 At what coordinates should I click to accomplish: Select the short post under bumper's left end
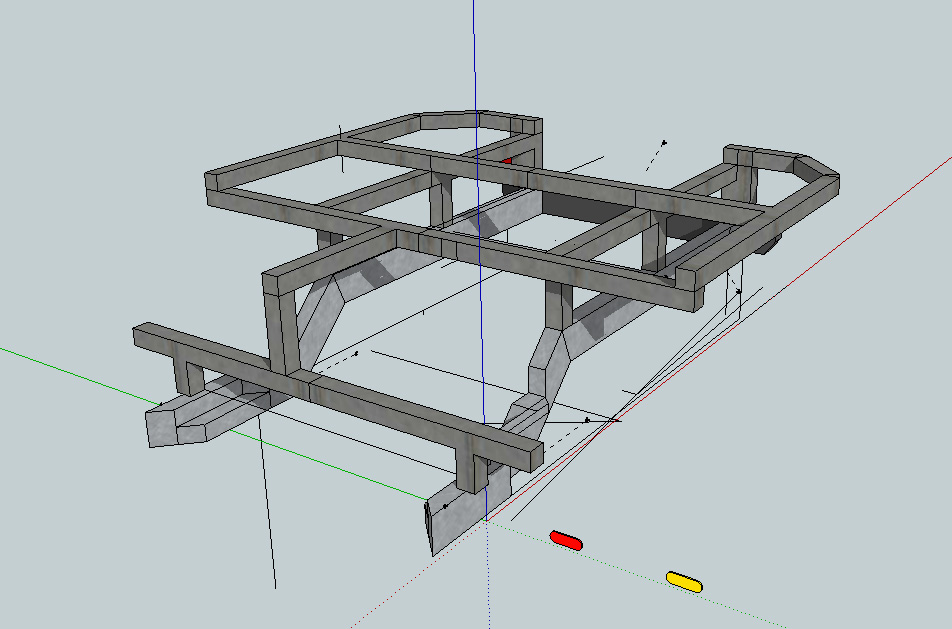(187, 375)
